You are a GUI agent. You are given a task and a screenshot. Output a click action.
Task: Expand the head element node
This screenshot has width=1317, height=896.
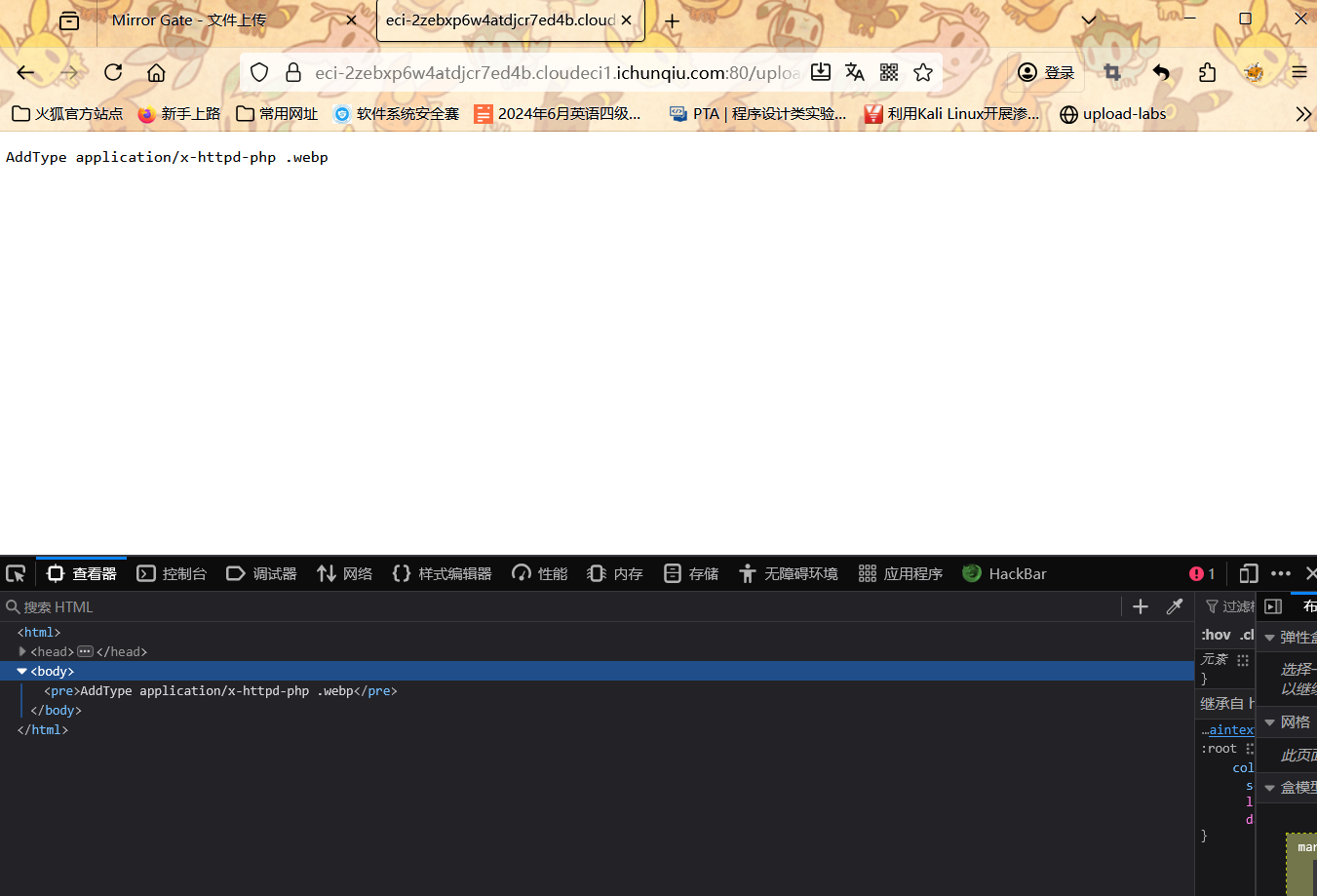tap(22, 651)
